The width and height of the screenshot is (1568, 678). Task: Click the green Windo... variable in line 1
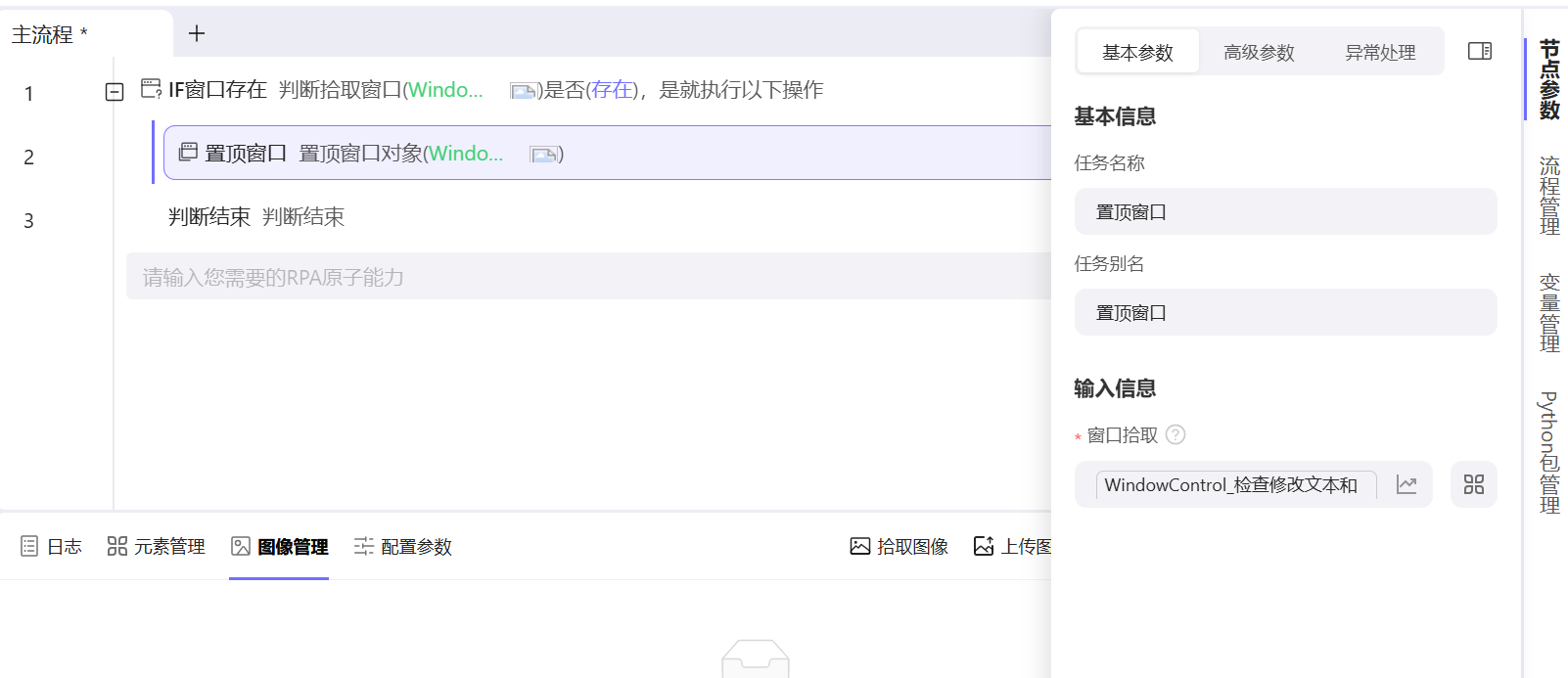[446, 90]
